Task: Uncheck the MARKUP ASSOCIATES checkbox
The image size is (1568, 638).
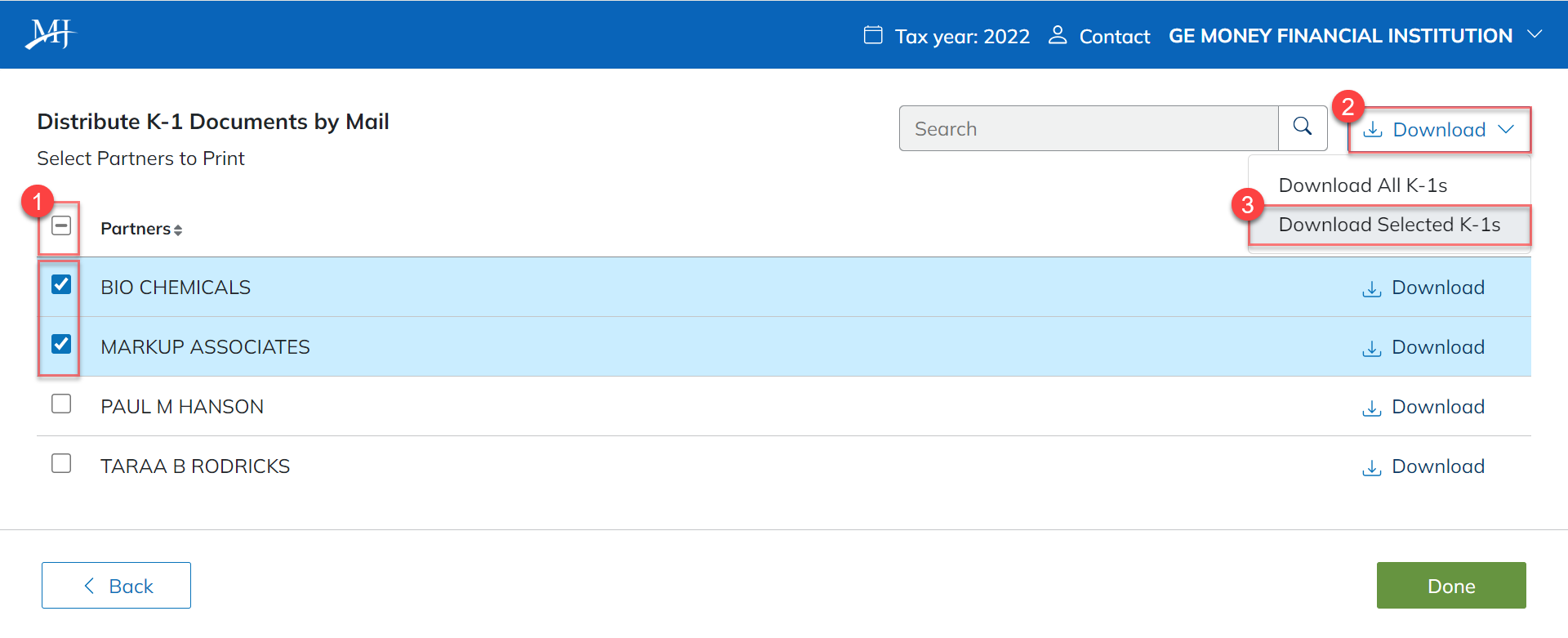Action: pyautogui.click(x=61, y=344)
